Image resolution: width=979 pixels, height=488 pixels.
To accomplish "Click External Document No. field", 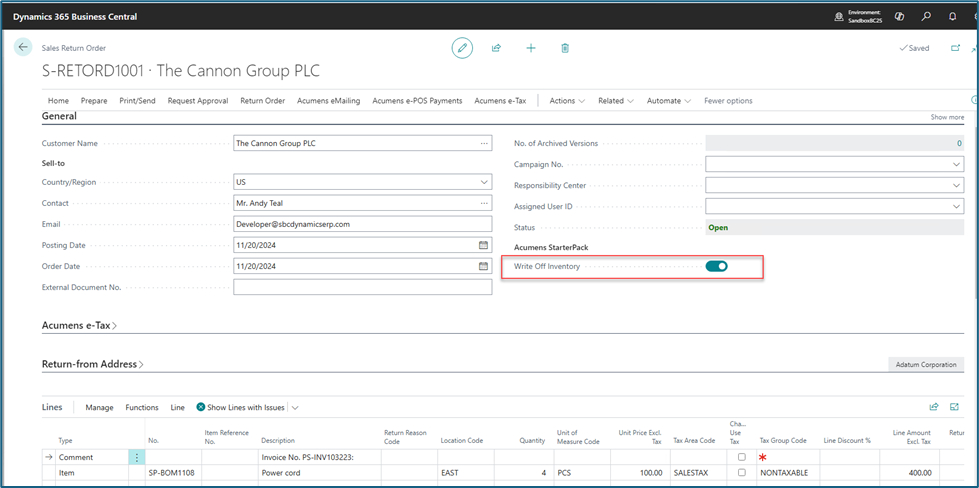I will tap(362, 287).
